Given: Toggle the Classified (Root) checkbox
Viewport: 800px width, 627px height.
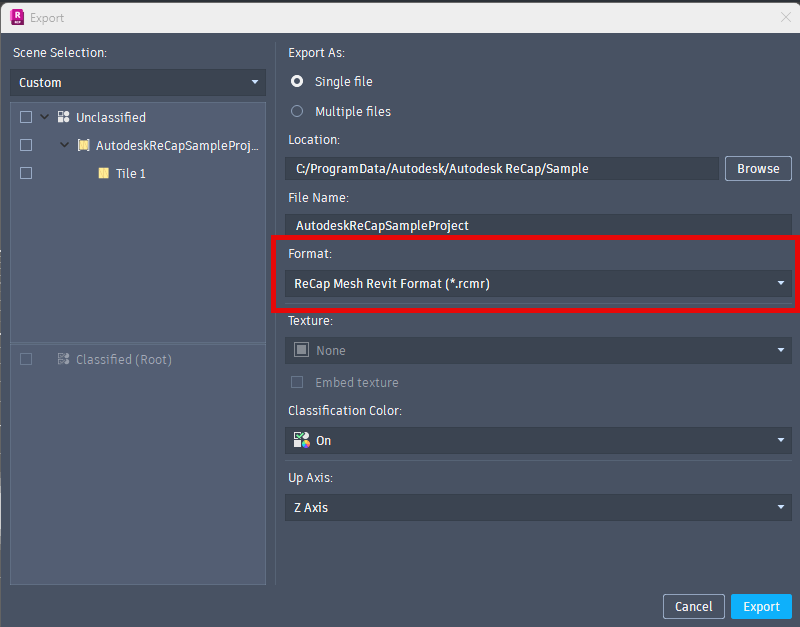Looking at the screenshot, I should tap(26, 359).
